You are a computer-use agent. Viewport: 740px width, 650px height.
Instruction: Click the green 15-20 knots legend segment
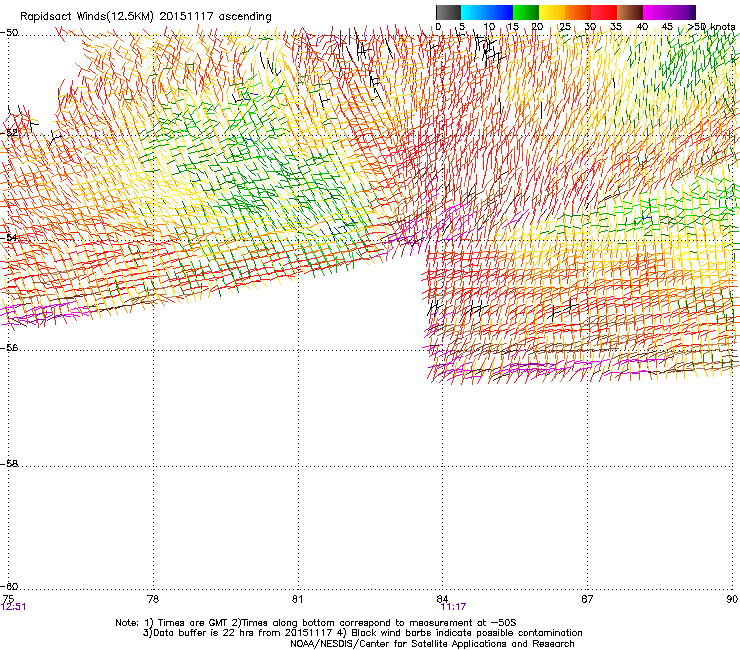[526, 12]
